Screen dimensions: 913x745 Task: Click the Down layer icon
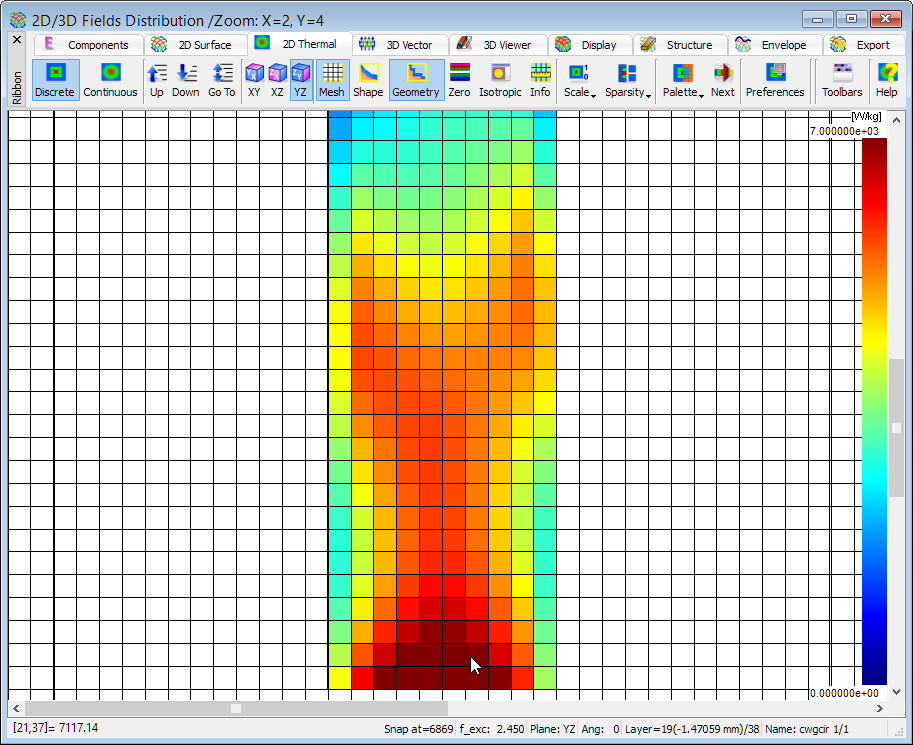click(x=186, y=80)
